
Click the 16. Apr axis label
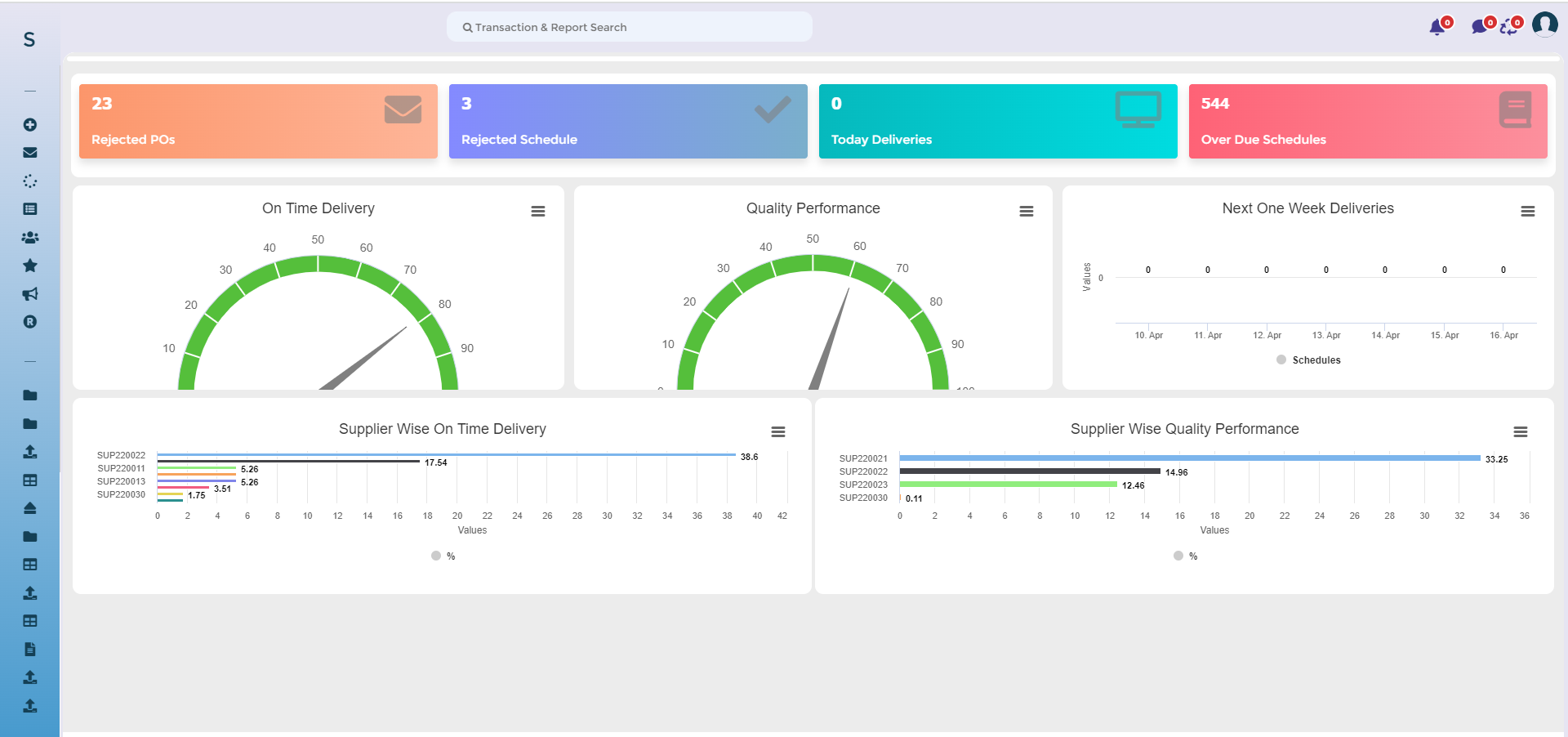coord(1503,336)
